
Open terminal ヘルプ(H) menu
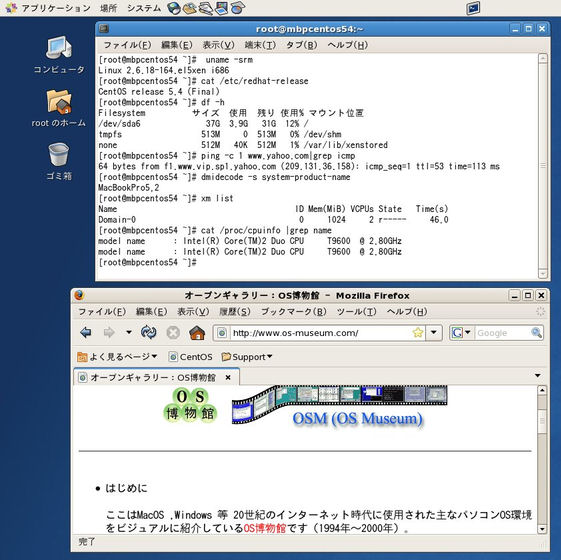click(x=347, y=45)
